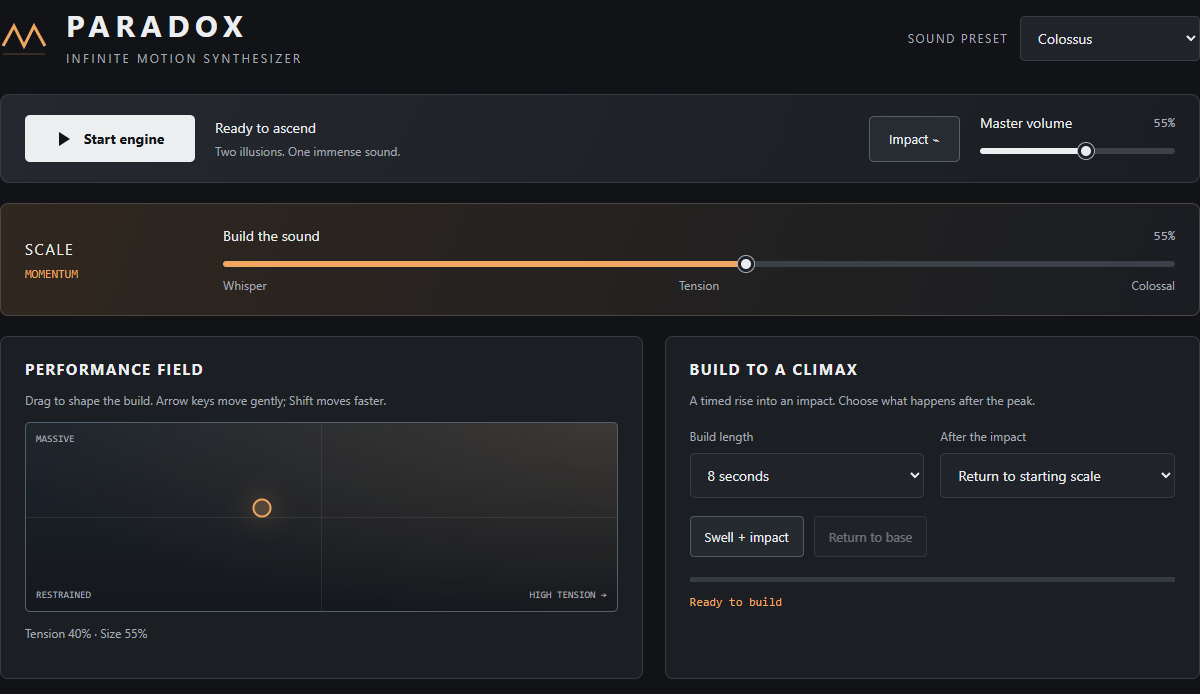The width and height of the screenshot is (1200, 694).
Task: Click the SOUND PRESET label
Action: (x=957, y=39)
